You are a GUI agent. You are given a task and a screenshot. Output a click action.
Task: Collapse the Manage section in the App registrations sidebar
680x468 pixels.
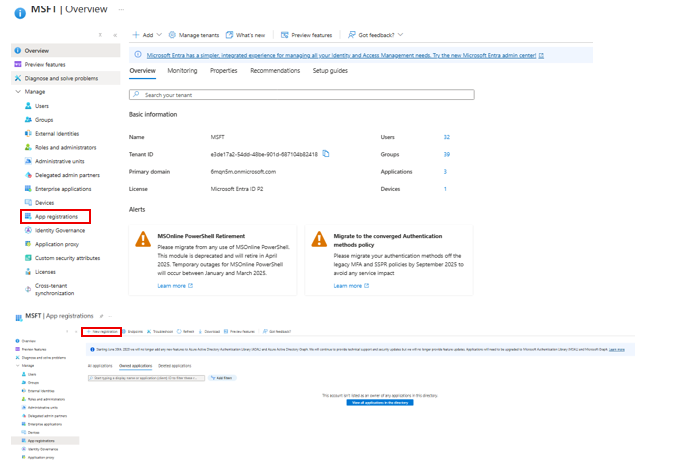(18, 366)
